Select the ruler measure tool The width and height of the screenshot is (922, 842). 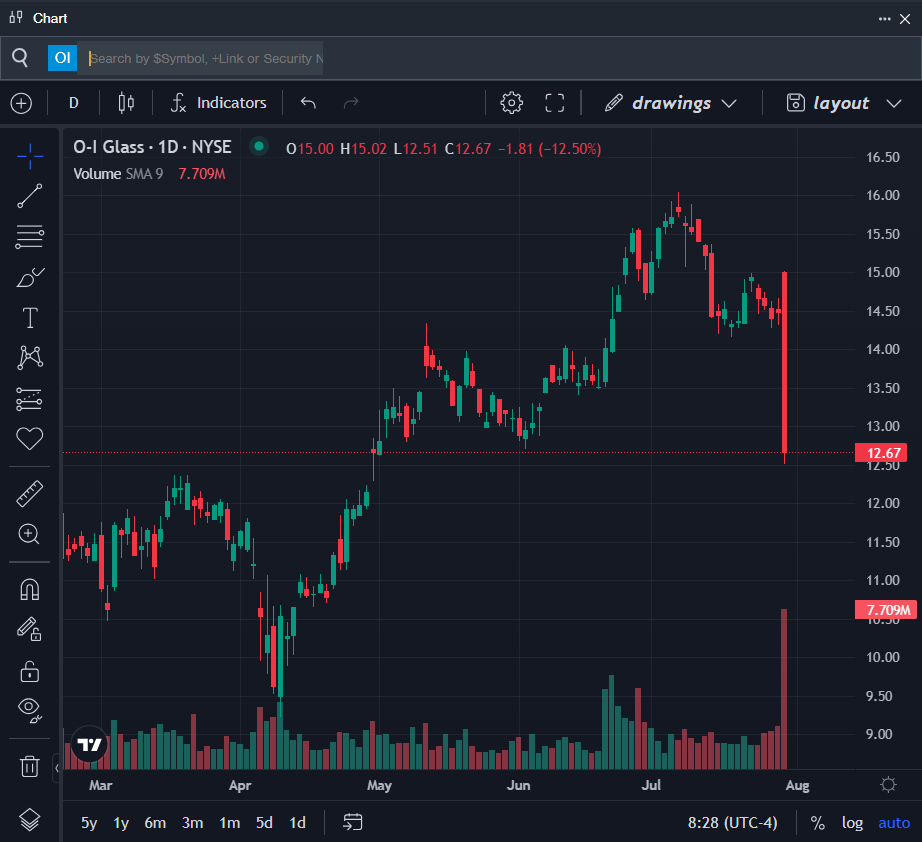pos(29,493)
